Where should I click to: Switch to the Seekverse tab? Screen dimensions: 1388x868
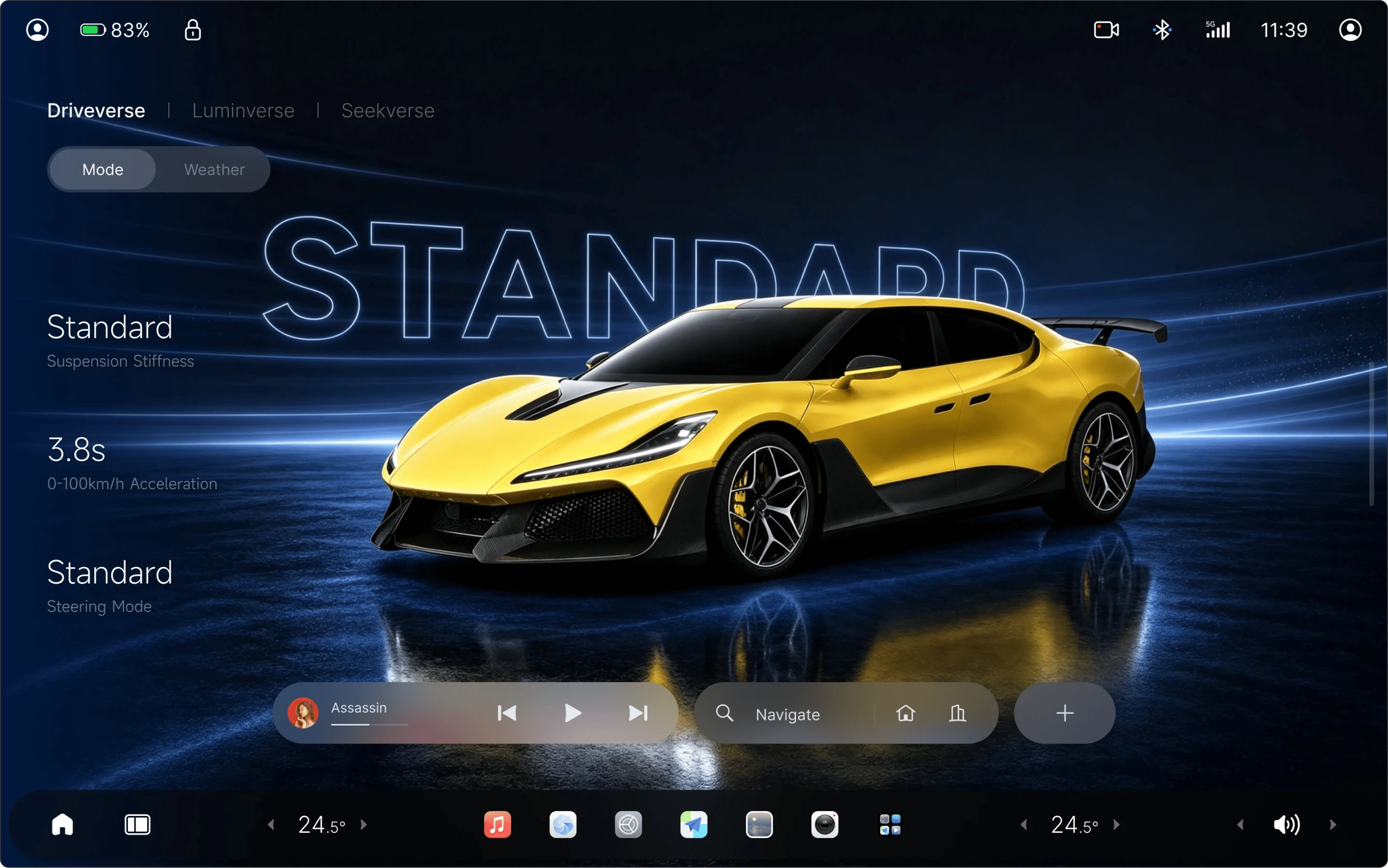(x=387, y=110)
